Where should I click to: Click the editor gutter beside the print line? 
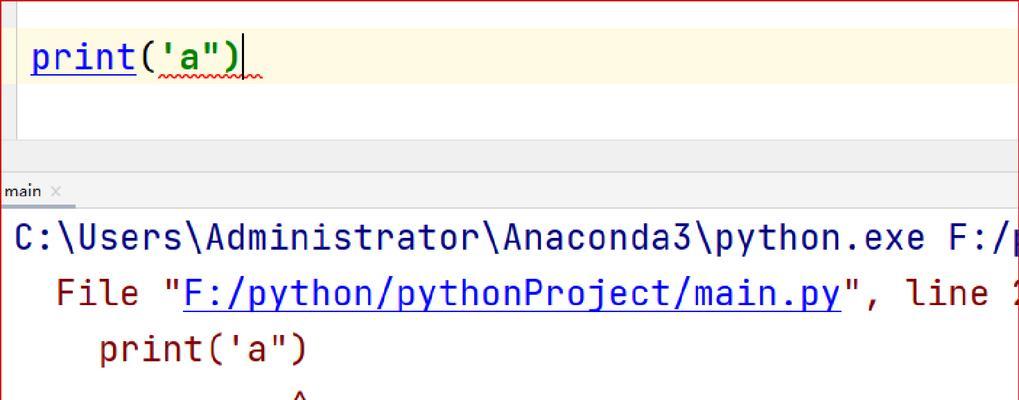point(8,56)
